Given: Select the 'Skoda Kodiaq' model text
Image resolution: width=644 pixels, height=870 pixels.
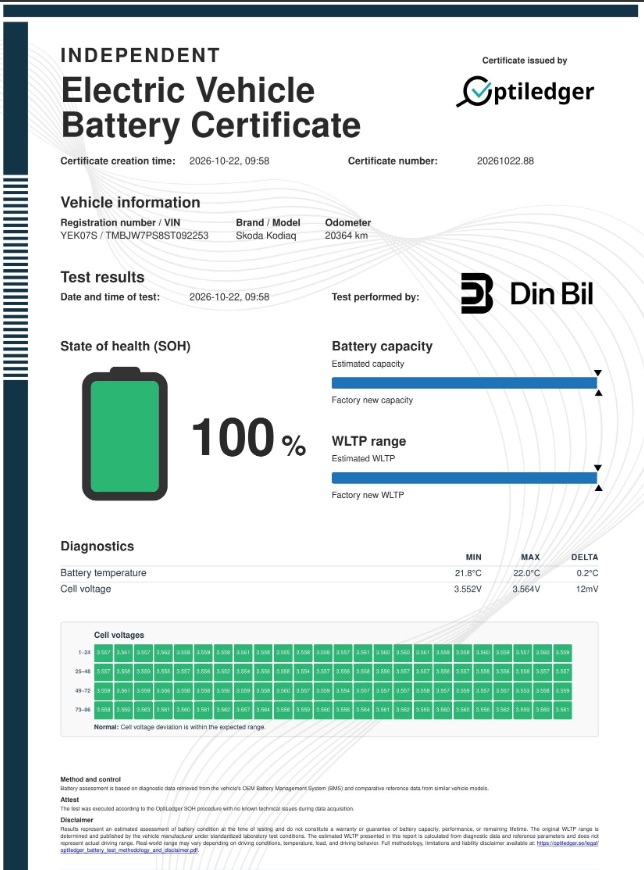Looking at the screenshot, I should tap(266, 235).
